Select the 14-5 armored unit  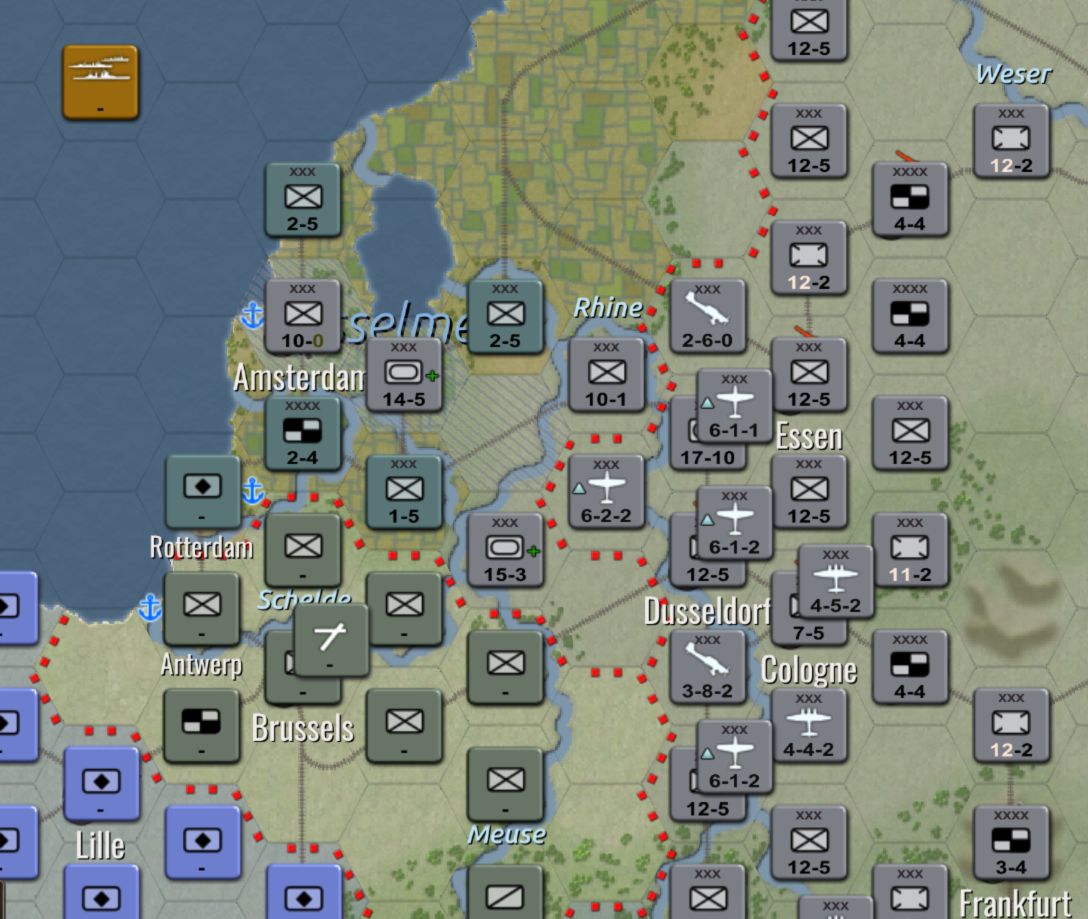[x=404, y=376]
